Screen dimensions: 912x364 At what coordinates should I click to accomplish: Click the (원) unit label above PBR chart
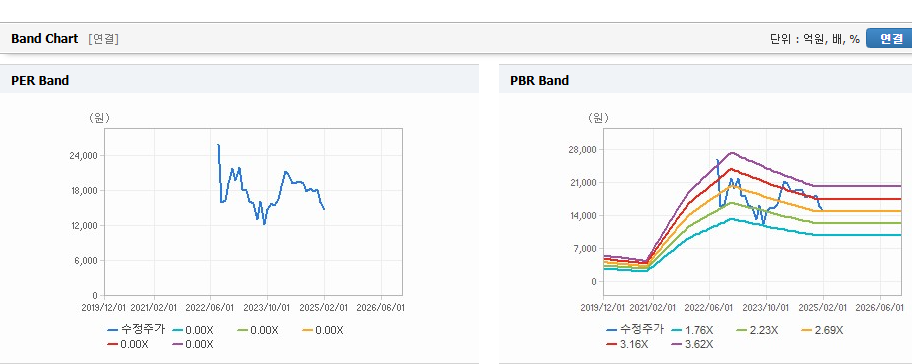[x=598, y=118]
